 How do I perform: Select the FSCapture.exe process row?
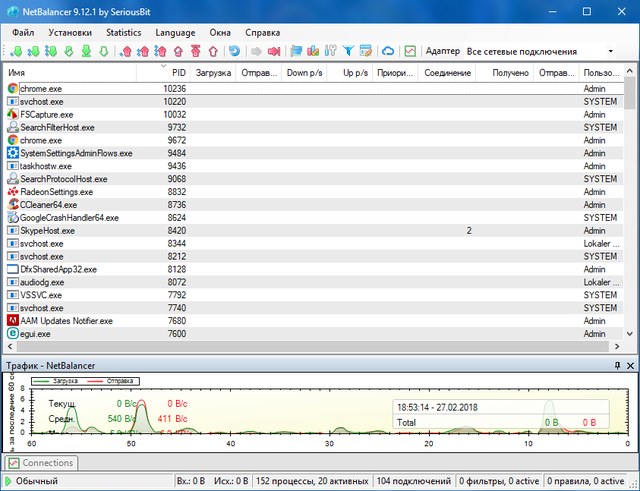314,114
